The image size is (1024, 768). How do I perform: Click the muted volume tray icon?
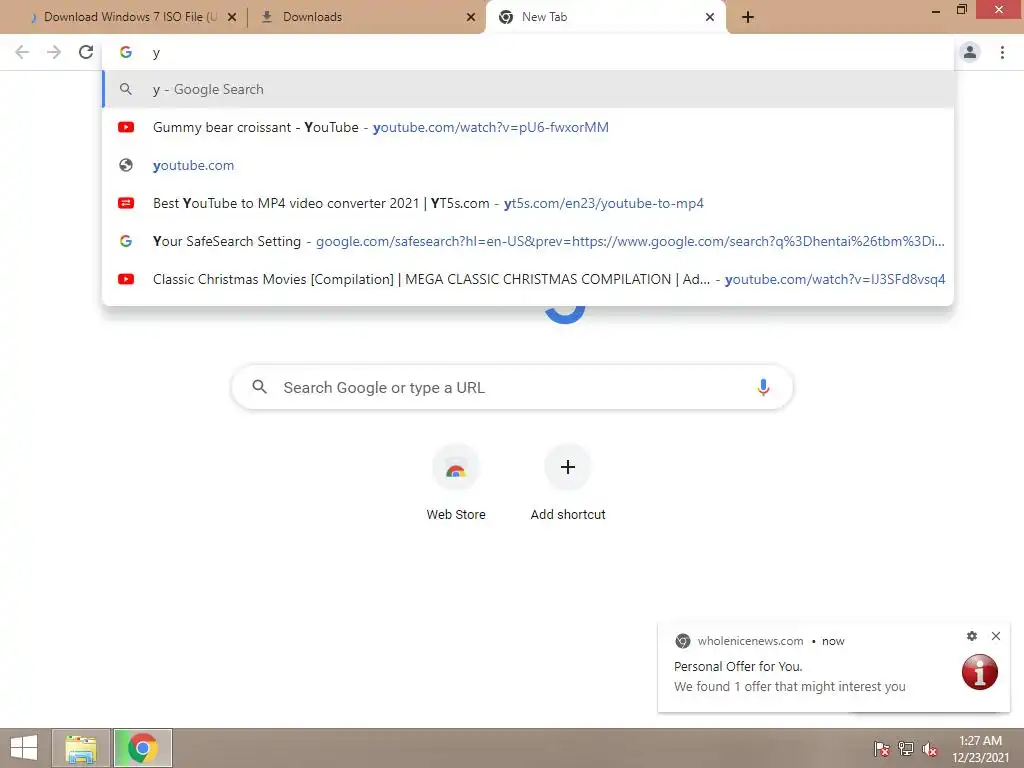point(930,748)
